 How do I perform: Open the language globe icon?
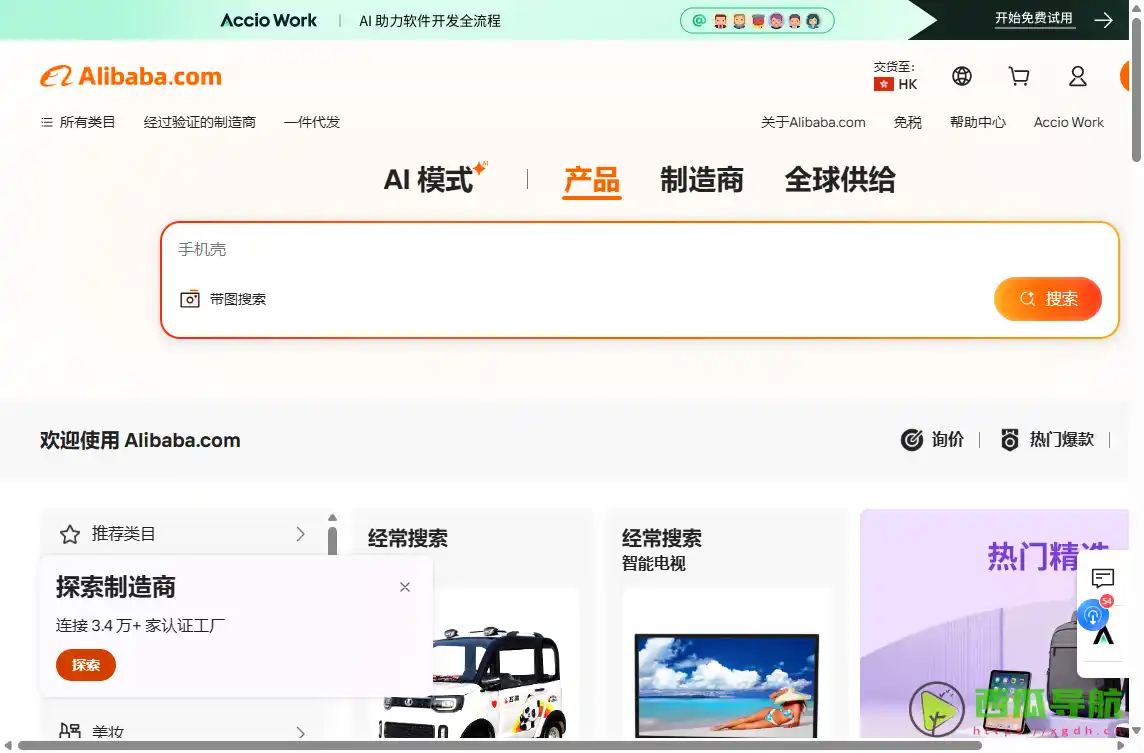click(x=962, y=76)
